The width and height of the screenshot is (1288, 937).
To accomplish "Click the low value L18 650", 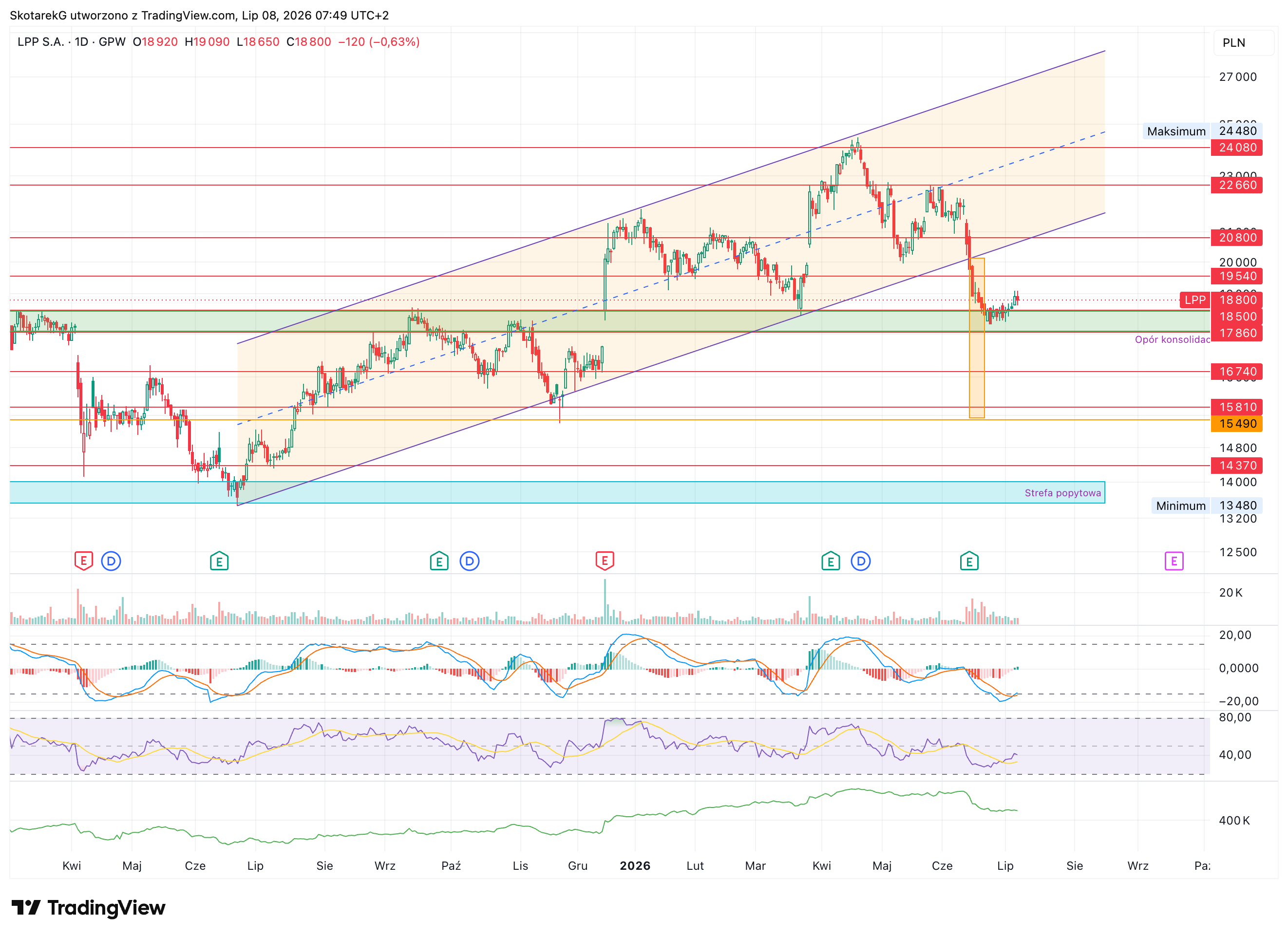I will pos(258,42).
